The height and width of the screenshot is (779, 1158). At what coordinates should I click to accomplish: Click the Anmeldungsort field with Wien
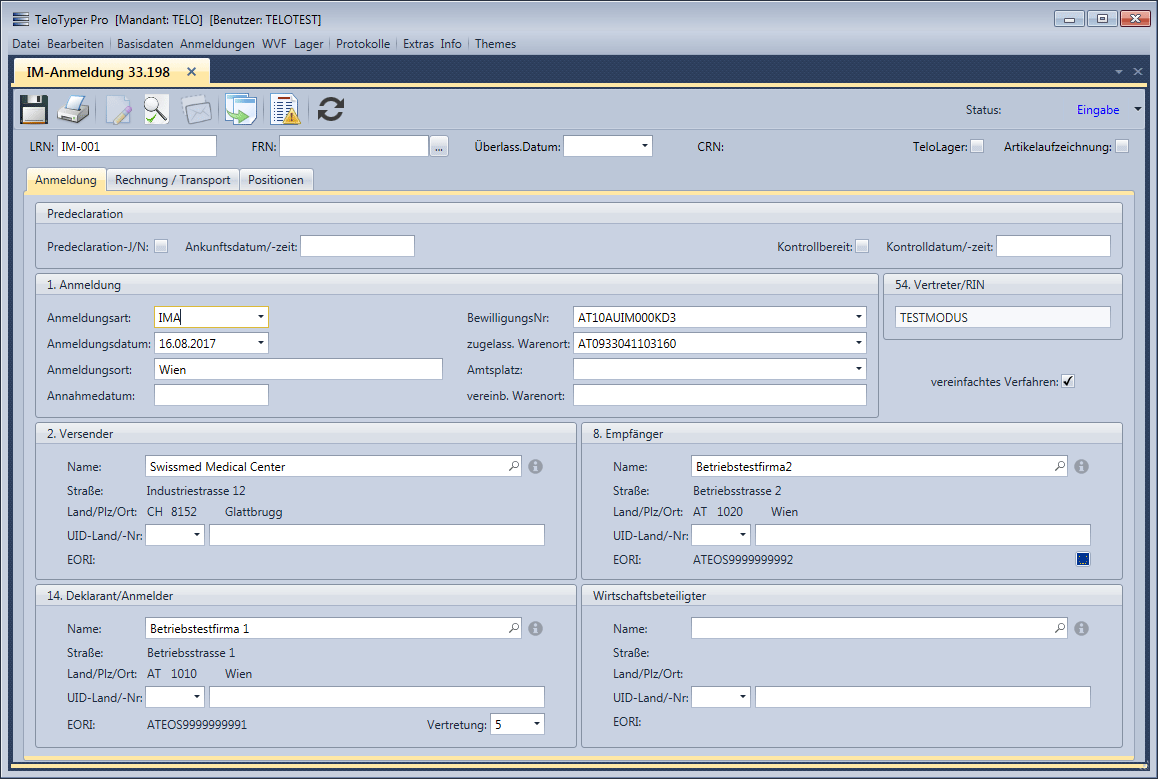tap(298, 369)
